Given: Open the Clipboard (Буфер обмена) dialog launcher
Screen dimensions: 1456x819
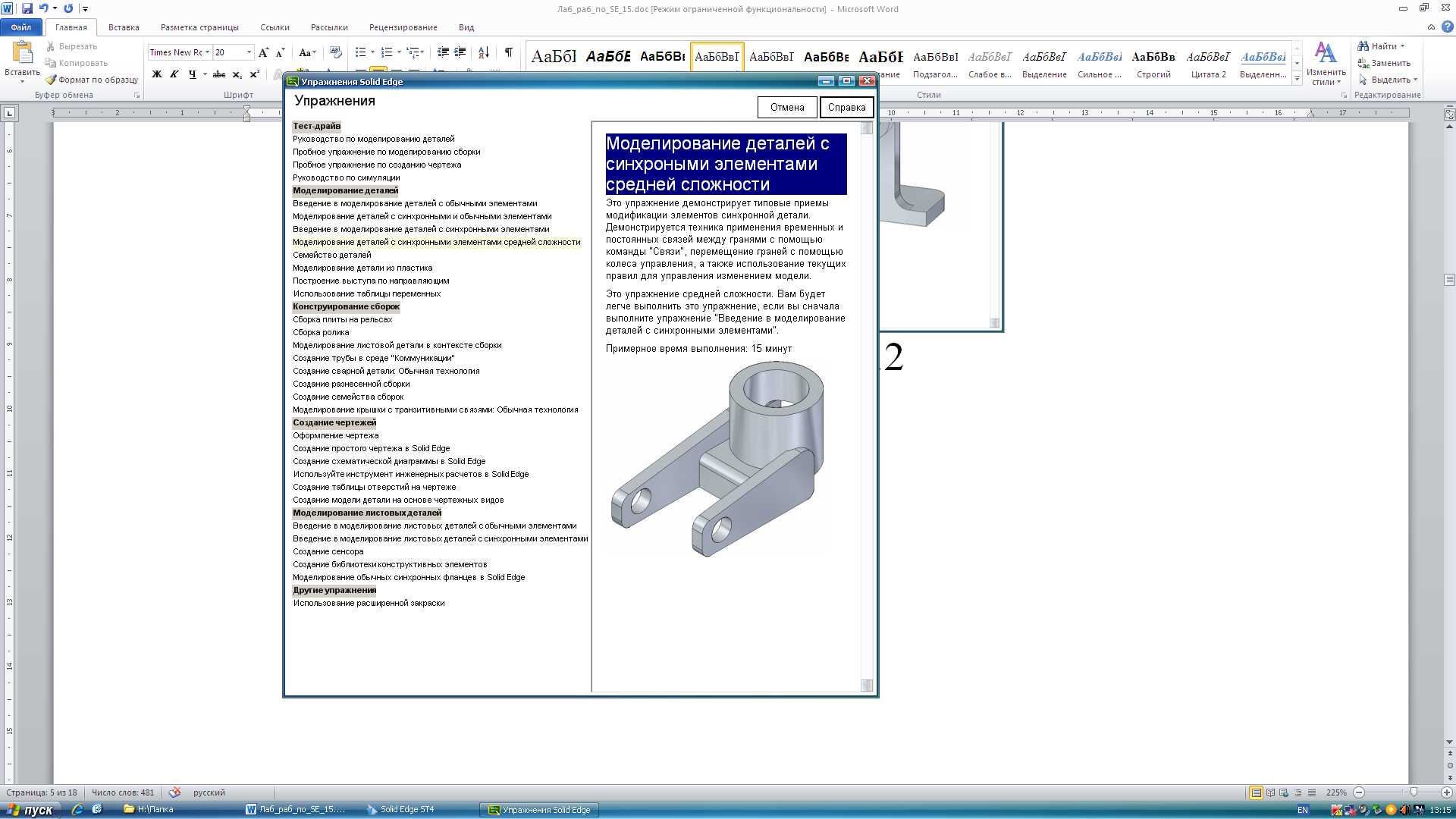Looking at the screenshot, I should [137, 96].
